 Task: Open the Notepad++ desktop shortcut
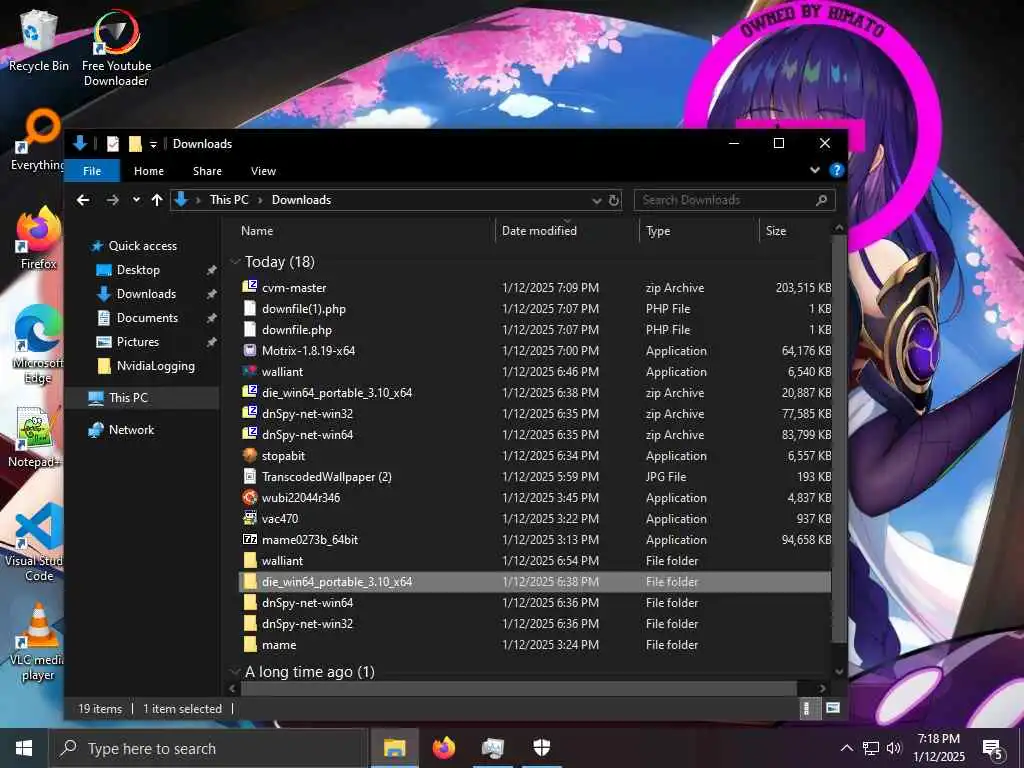[x=34, y=438]
